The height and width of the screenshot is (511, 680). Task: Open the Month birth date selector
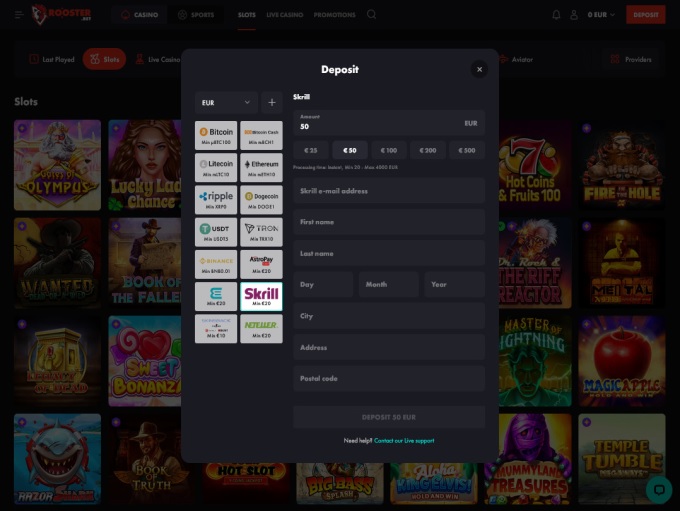pyautogui.click(x=389, y=285)
